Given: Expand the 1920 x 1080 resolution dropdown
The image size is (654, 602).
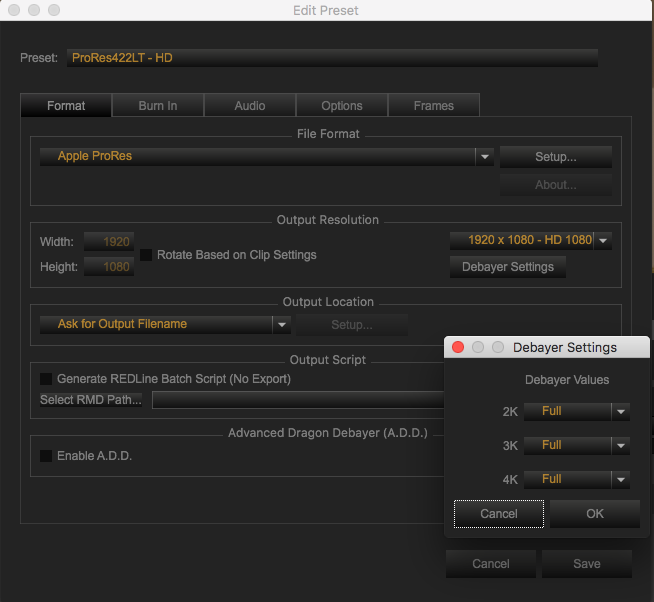Looking at the screenshot, I should pos(604,240).
